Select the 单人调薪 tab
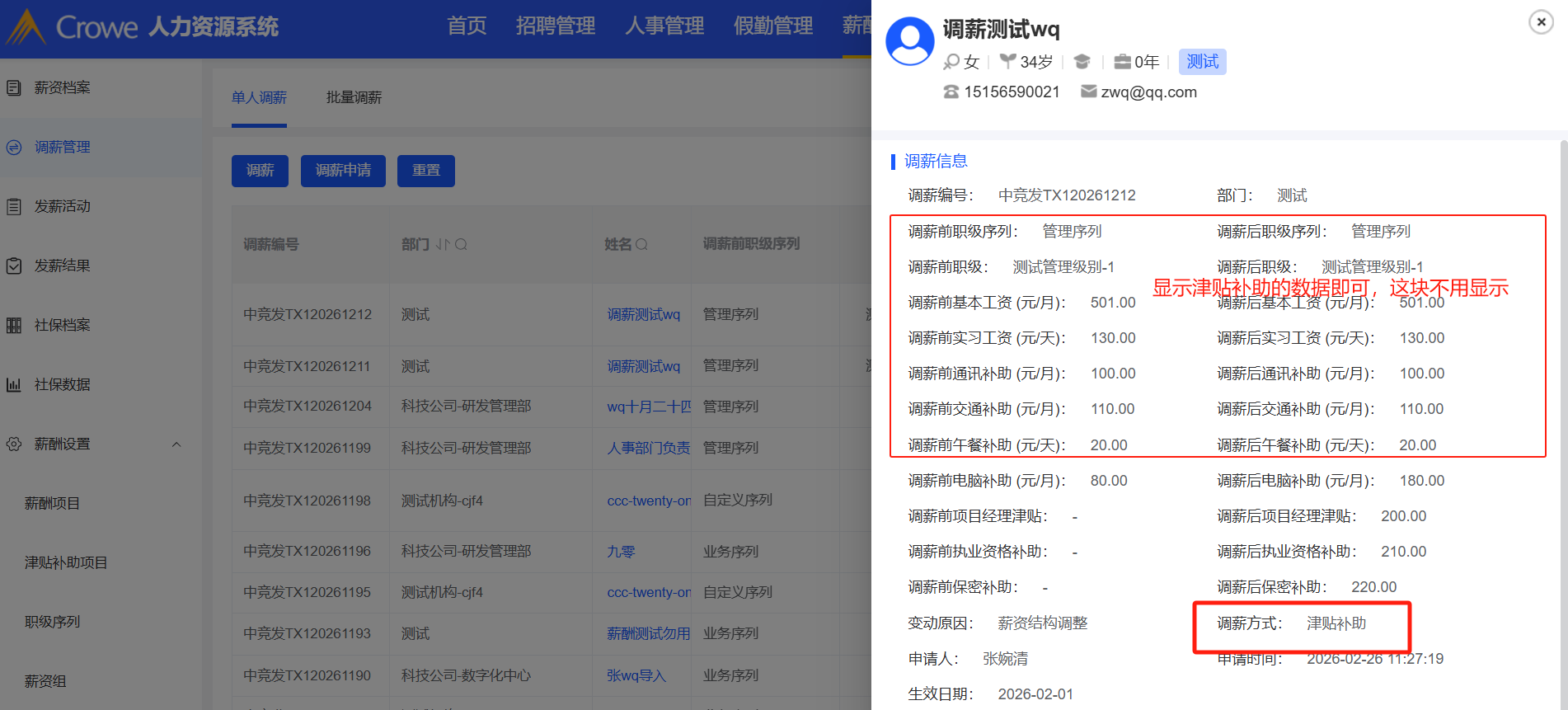Viewport: 1568px width, 710px height. click(259, 97)
